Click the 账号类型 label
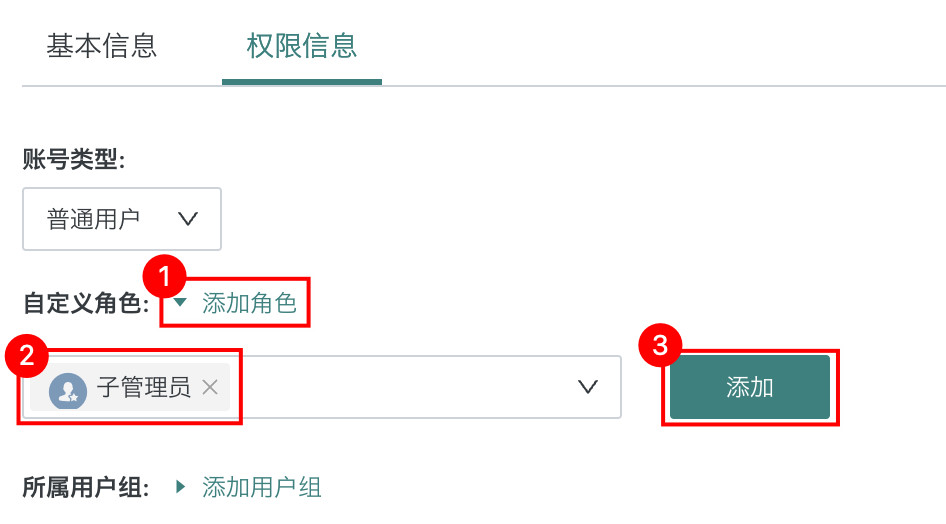The height and width of the screenshot is (524, 946). click(x=74, y=159)
